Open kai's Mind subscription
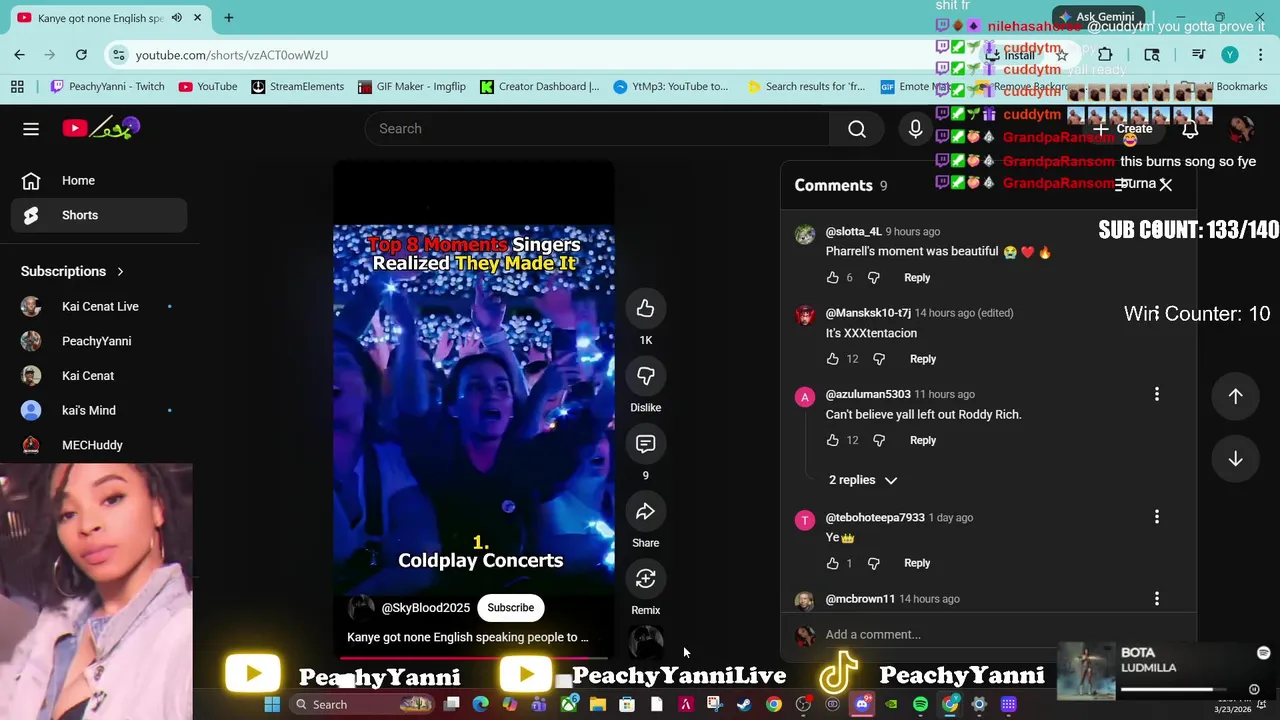The height and width of the screenshot is (720, 1280). click(x=99, y=410)
